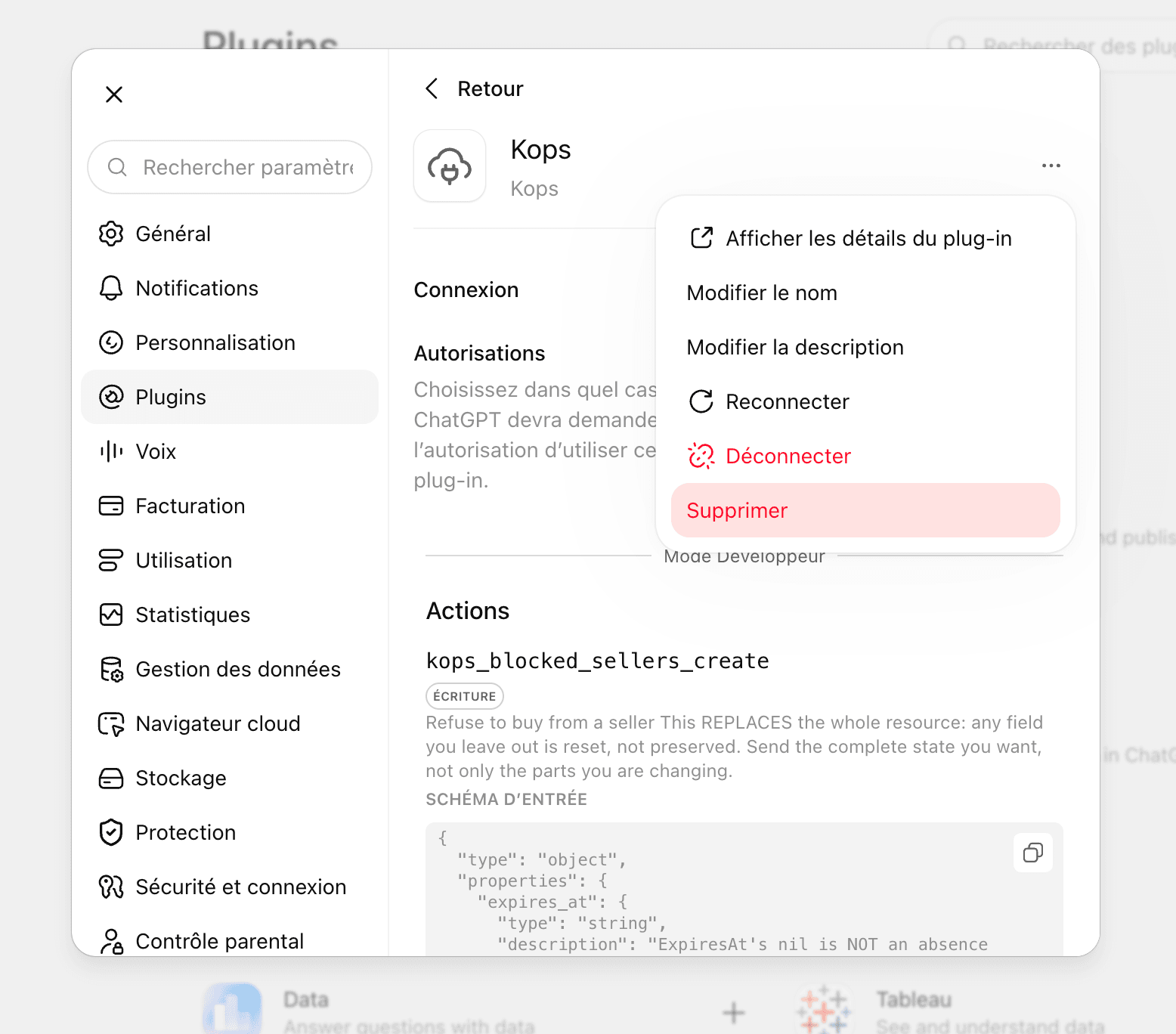1176x1034 pixels.
Task: Go back using the Retour chevron
Action: 432,88
